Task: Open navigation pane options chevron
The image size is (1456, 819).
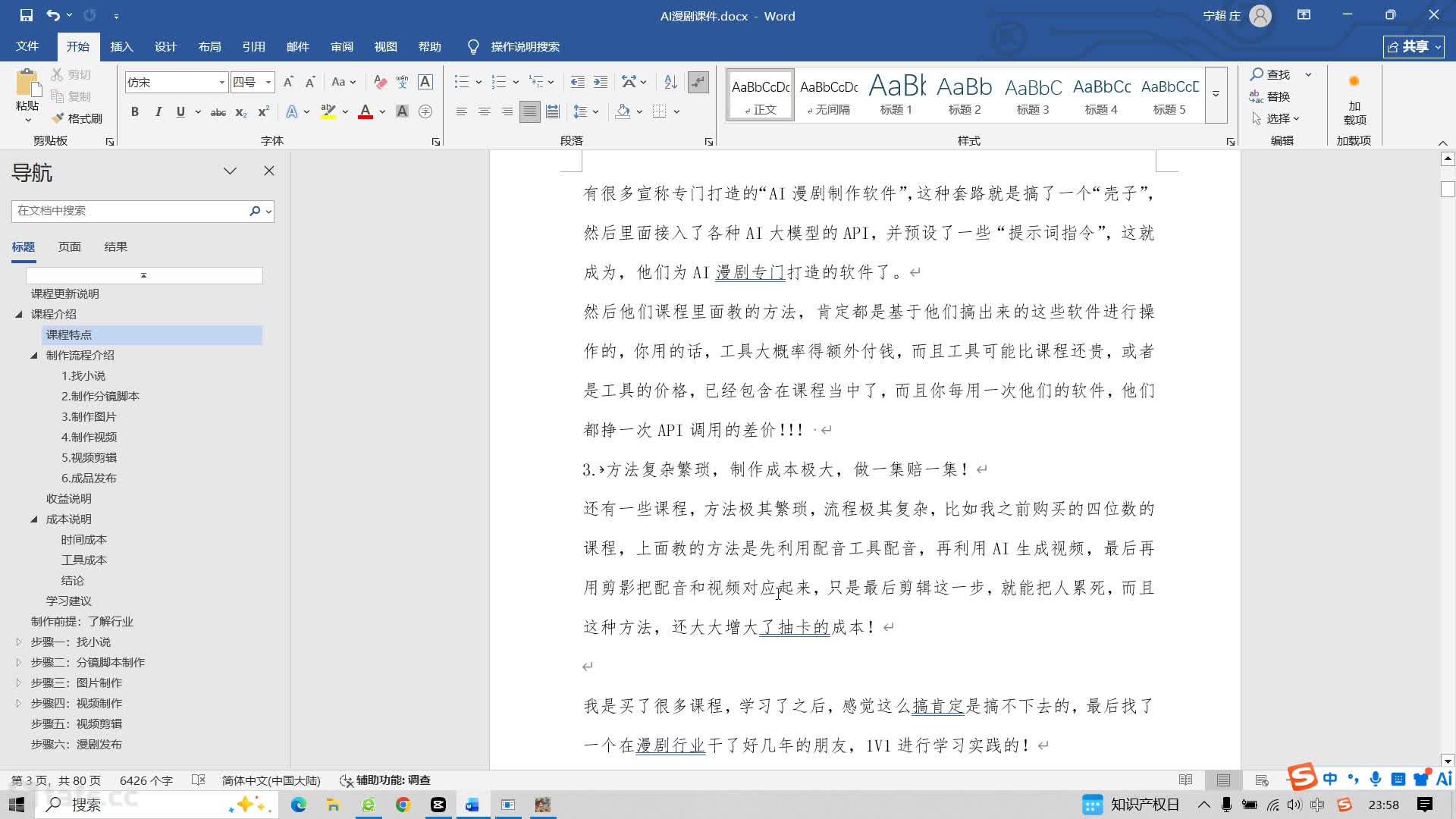Action: click(x=230, y=171)
